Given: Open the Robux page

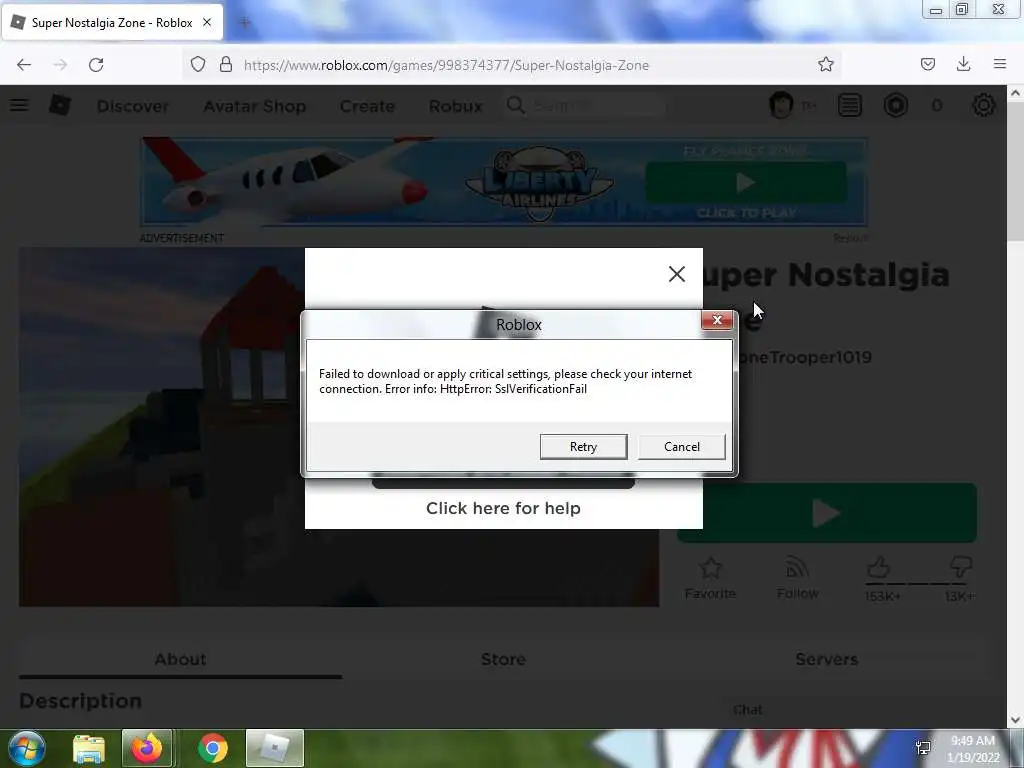Looking at the screenshot, I should tap(456, 106).
